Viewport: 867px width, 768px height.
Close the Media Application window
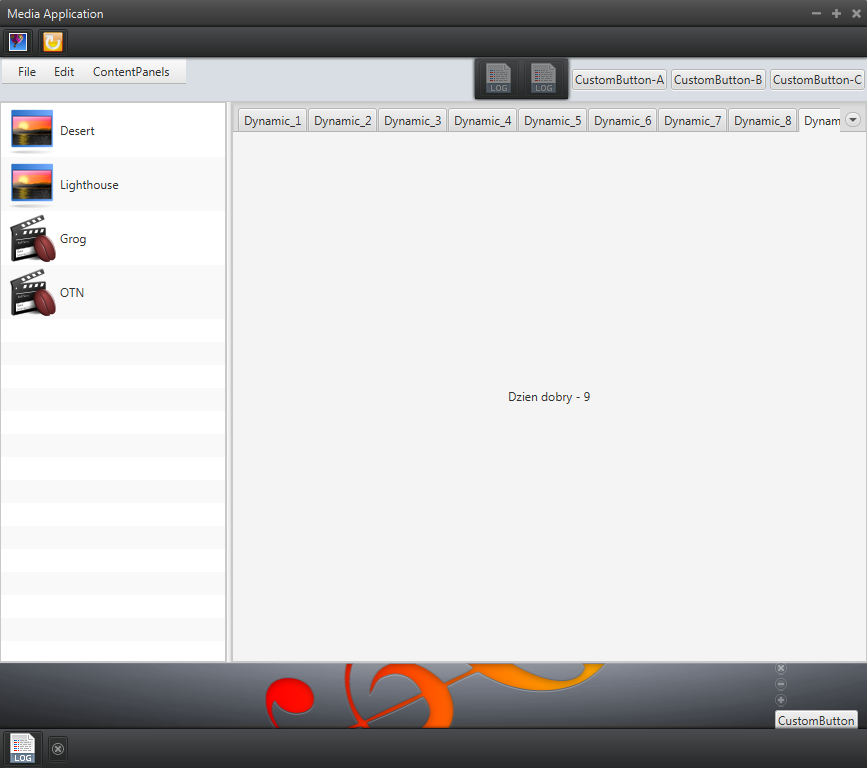coord(856,13)
